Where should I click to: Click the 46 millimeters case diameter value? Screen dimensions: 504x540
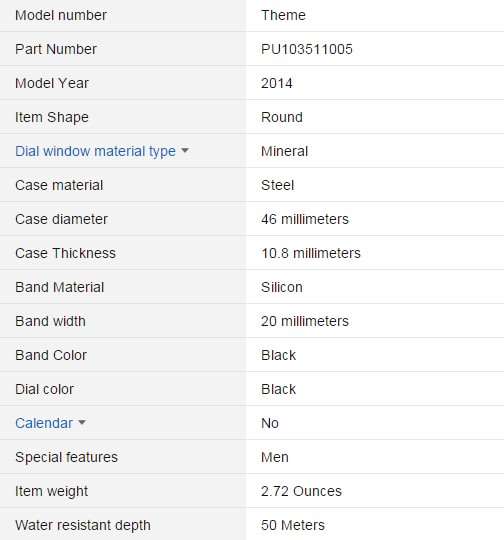coord(305,219)
